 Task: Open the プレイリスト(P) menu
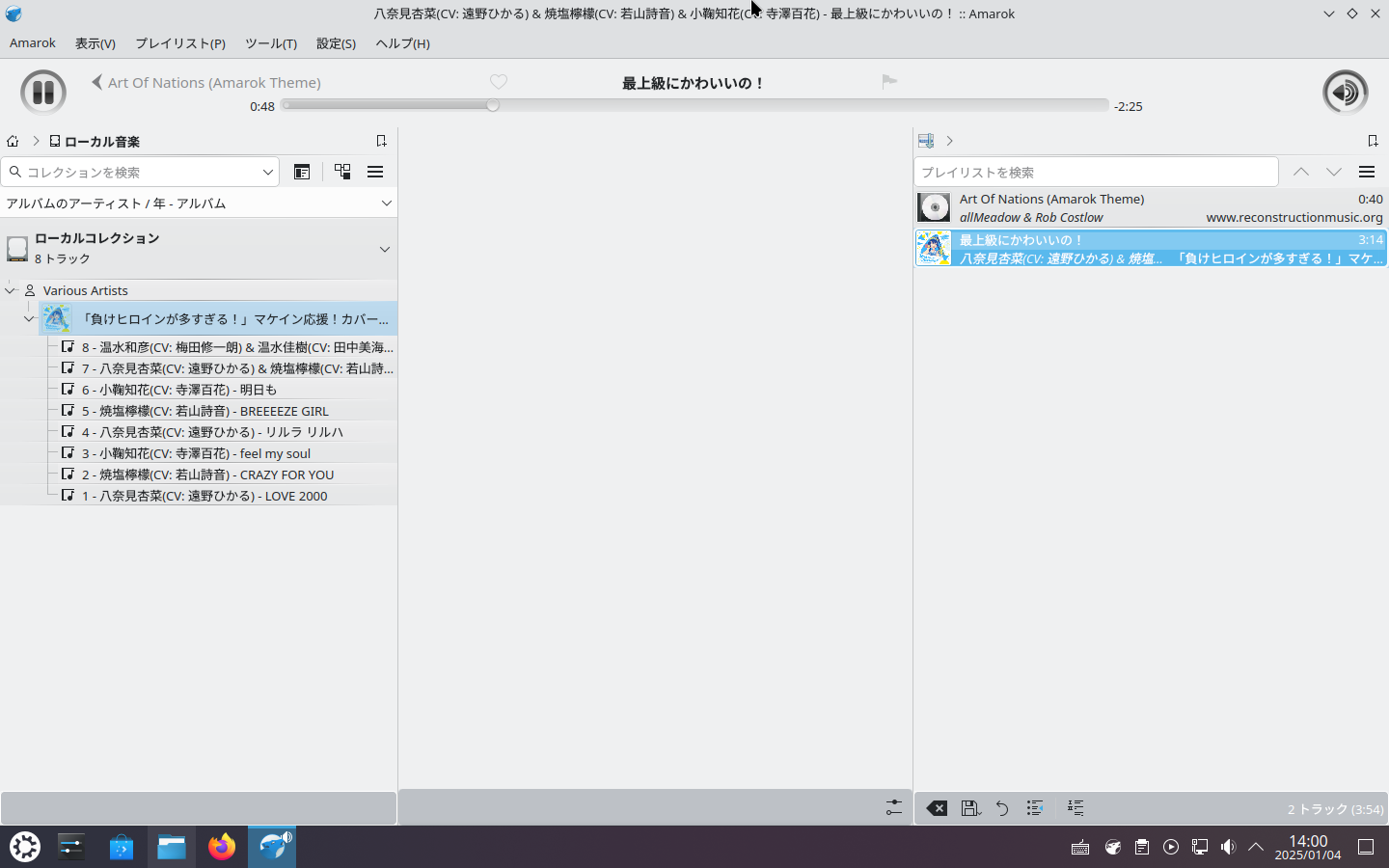point(180,43)
